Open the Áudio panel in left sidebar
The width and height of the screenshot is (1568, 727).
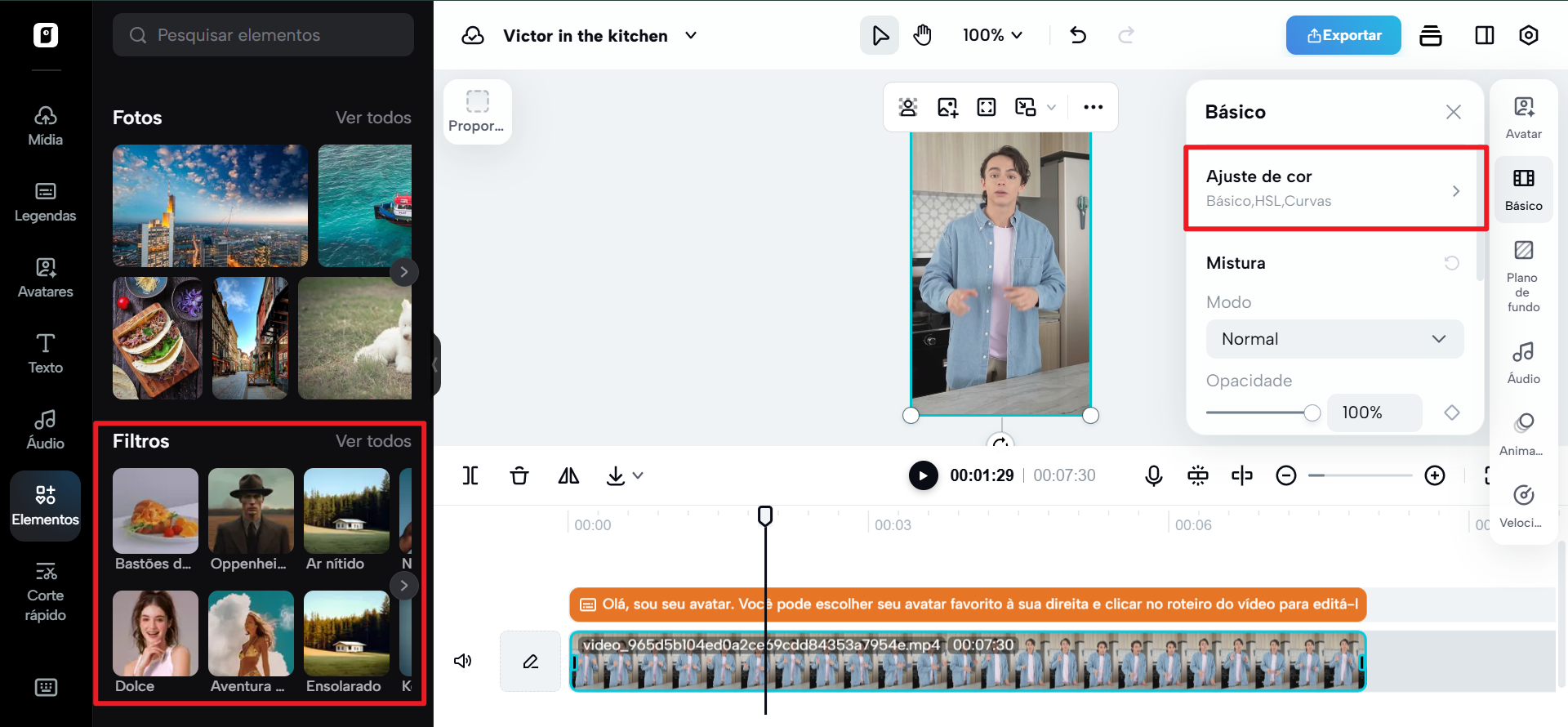coord(46,430)
